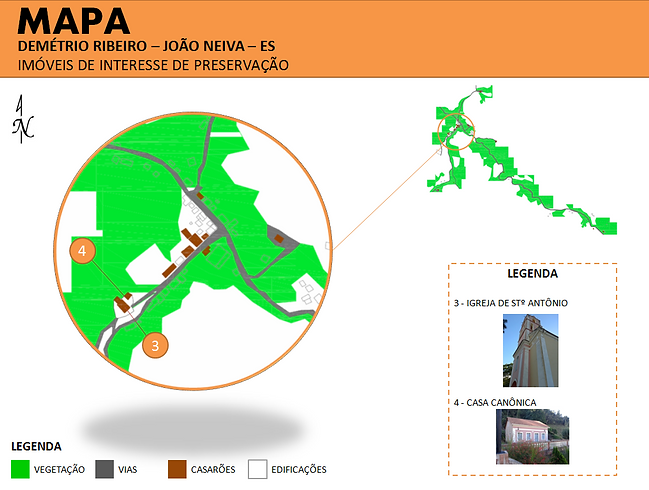The height and width of the screenshot is (490, 649).
Task: Open the Igreja de Stº Antônio photo
Action: [x=531, y=351]
